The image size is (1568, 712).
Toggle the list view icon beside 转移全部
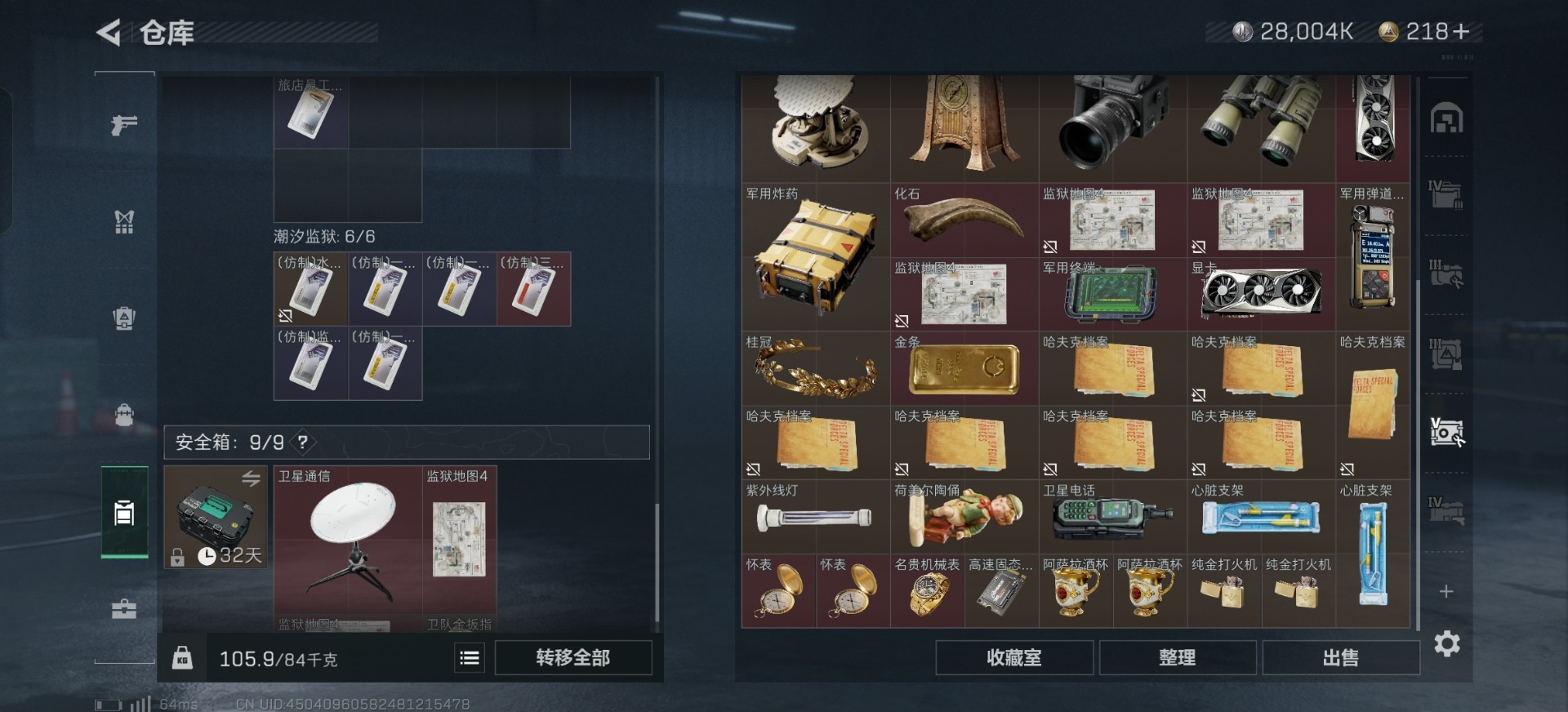470,657
